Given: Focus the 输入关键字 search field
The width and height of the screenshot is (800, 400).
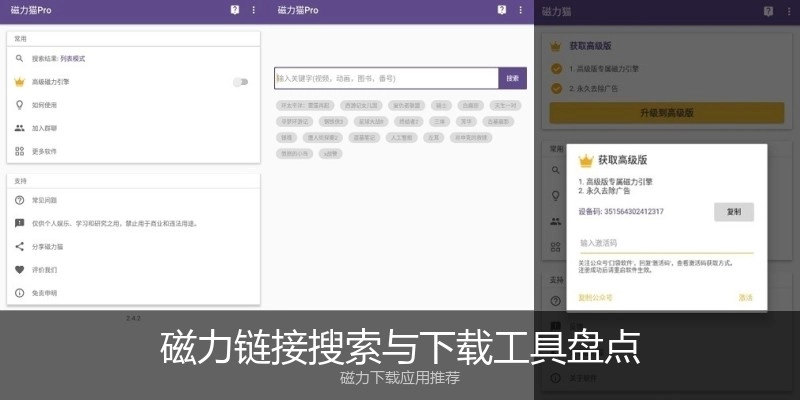Looking at the screenshot, I should tap(386, 78).
